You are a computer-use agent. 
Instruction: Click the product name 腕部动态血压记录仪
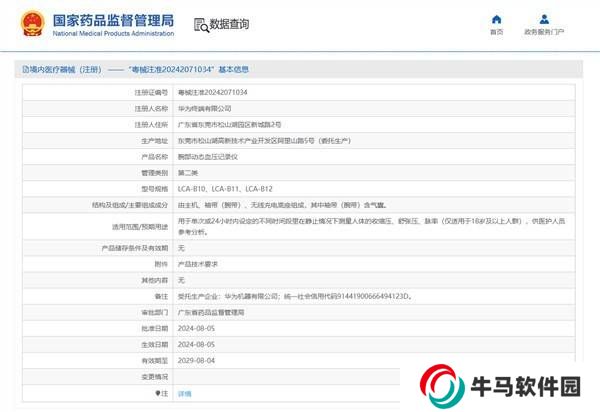coord(208,157)
